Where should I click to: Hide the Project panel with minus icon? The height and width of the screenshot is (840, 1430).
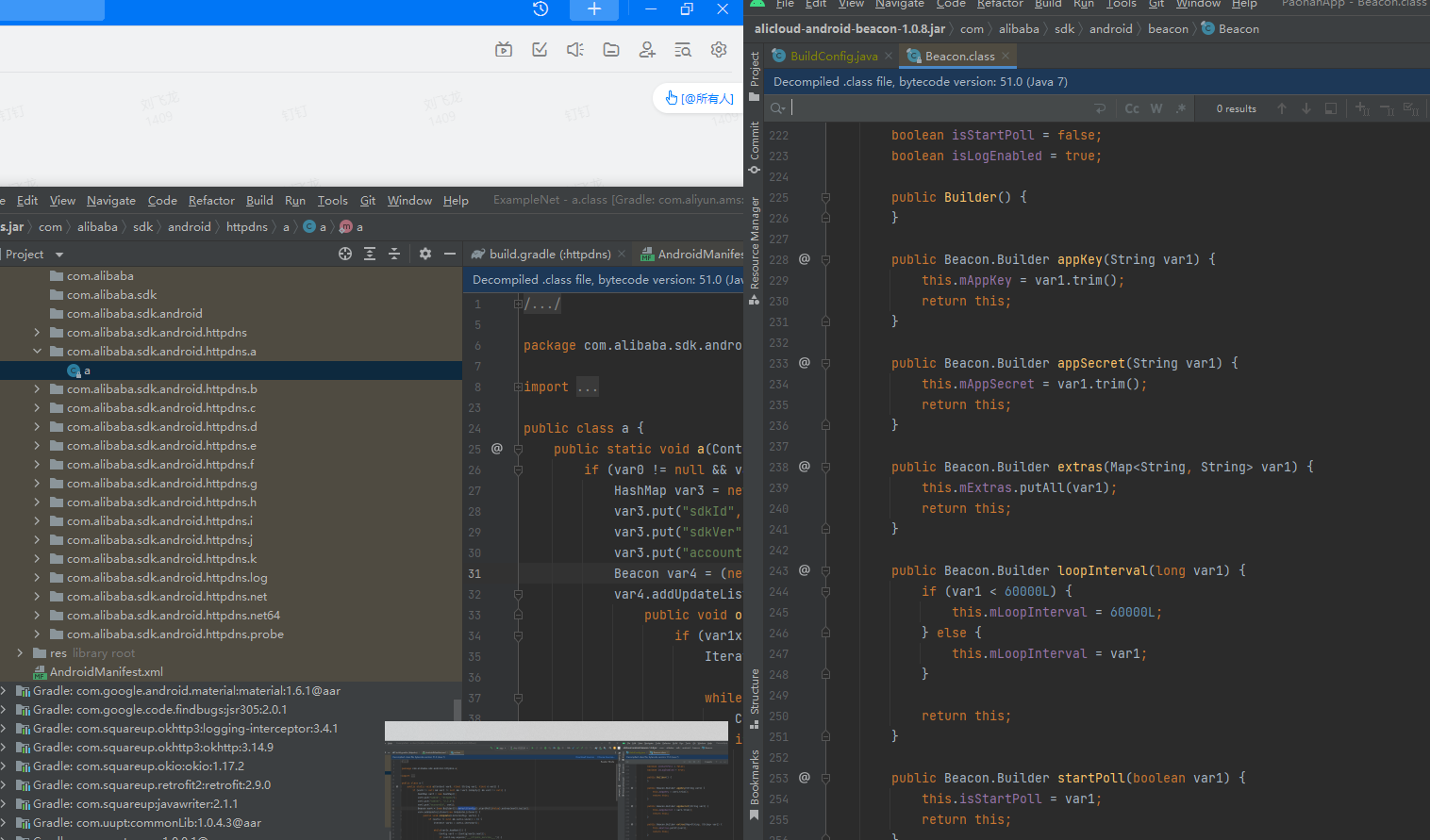[x=450, y=254]
